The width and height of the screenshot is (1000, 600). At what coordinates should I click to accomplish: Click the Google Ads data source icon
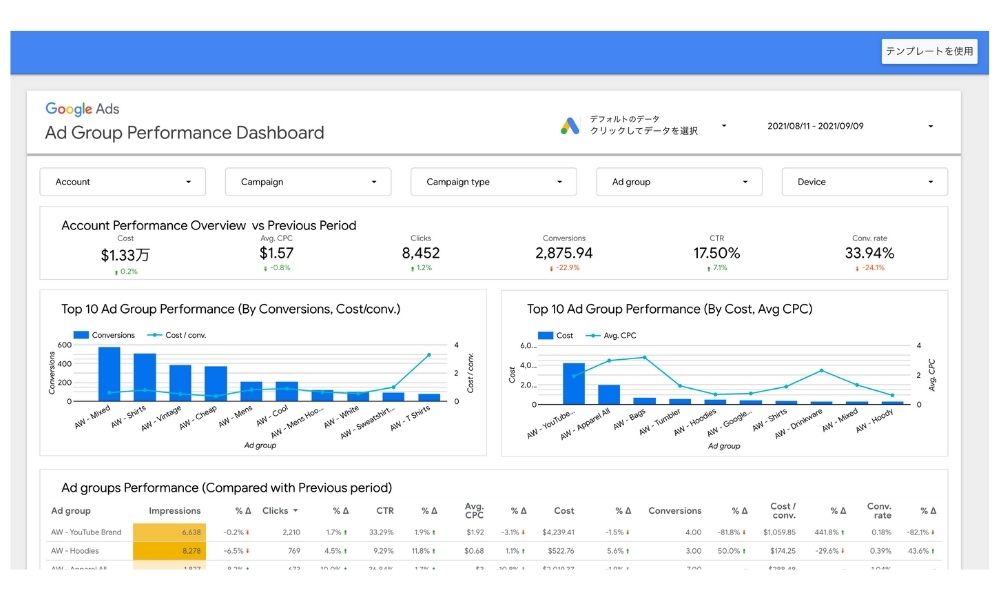coord(570,126)
